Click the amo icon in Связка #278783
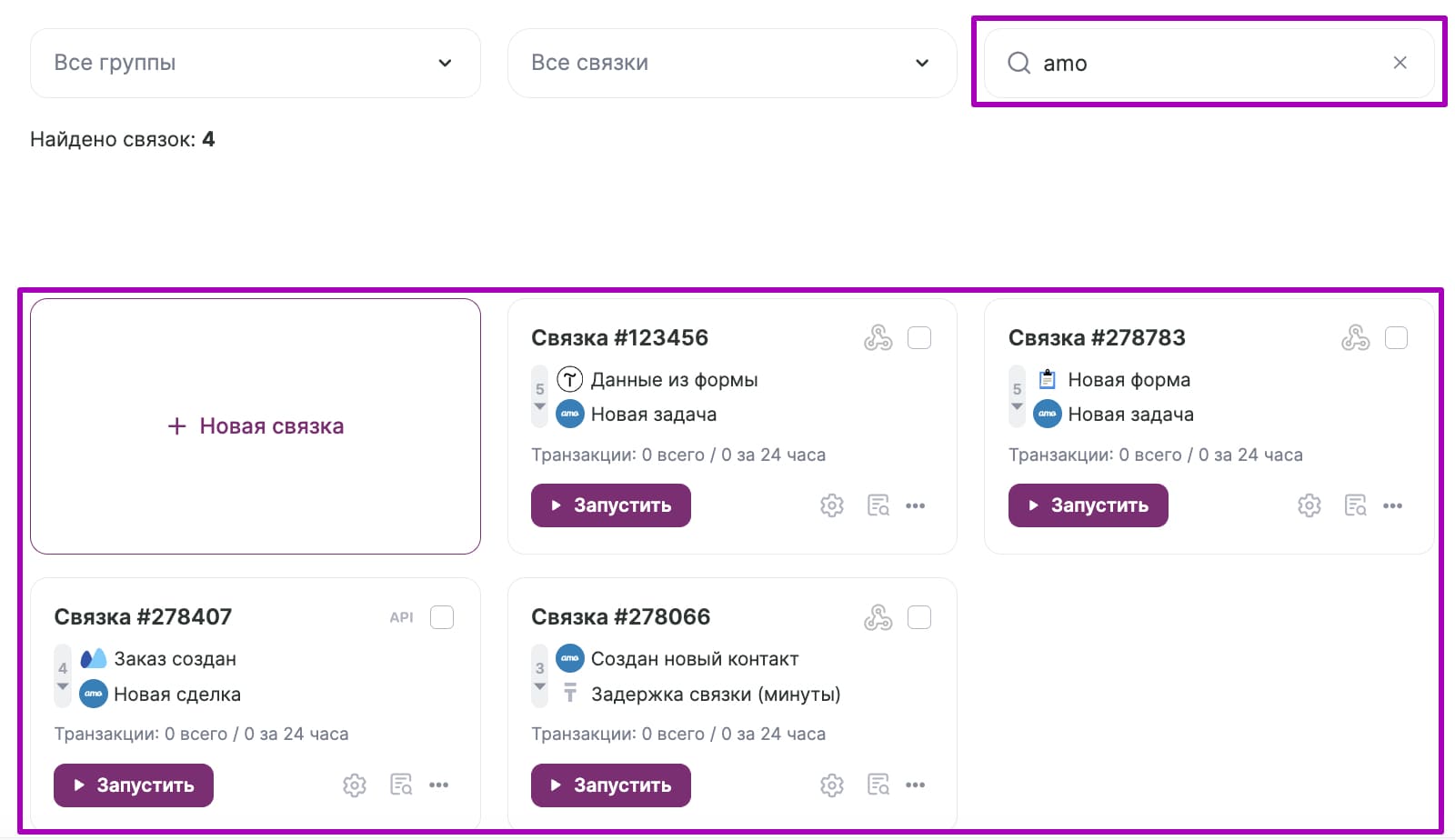Image resolution: width=1455 pixels, height=840 pixels. (1048, 414)
